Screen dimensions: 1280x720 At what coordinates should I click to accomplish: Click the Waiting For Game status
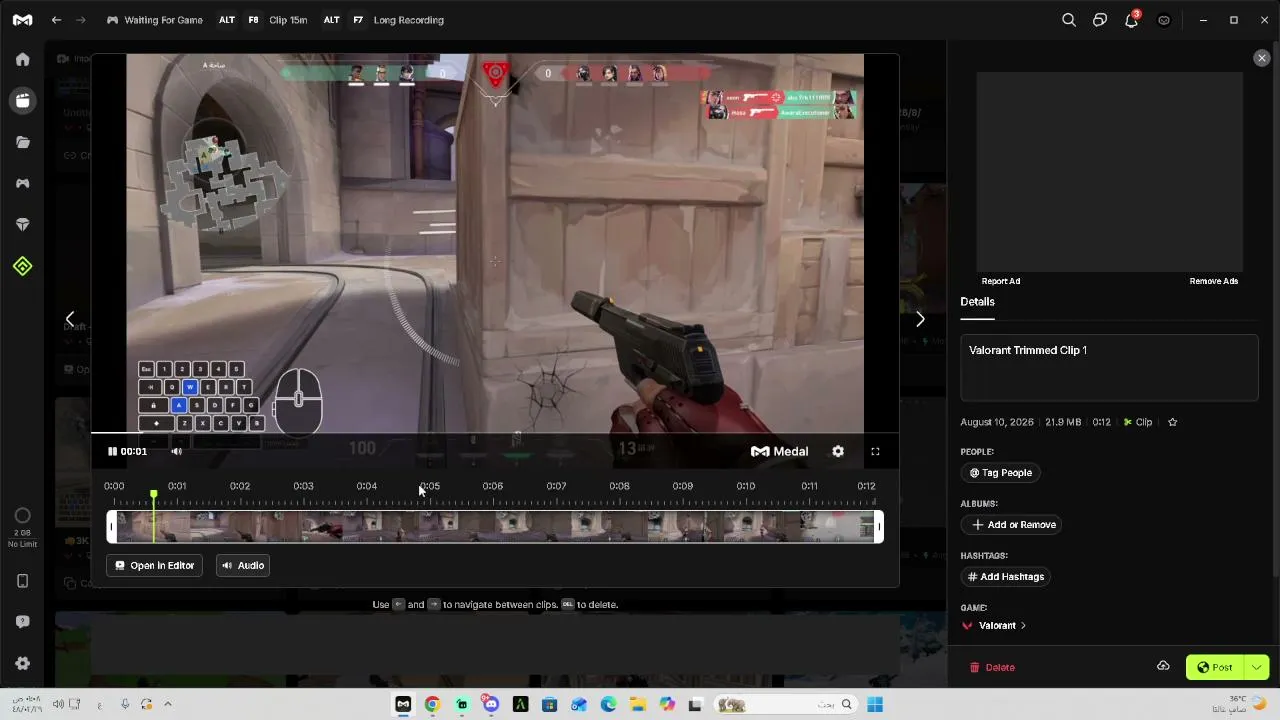point(155,20)
